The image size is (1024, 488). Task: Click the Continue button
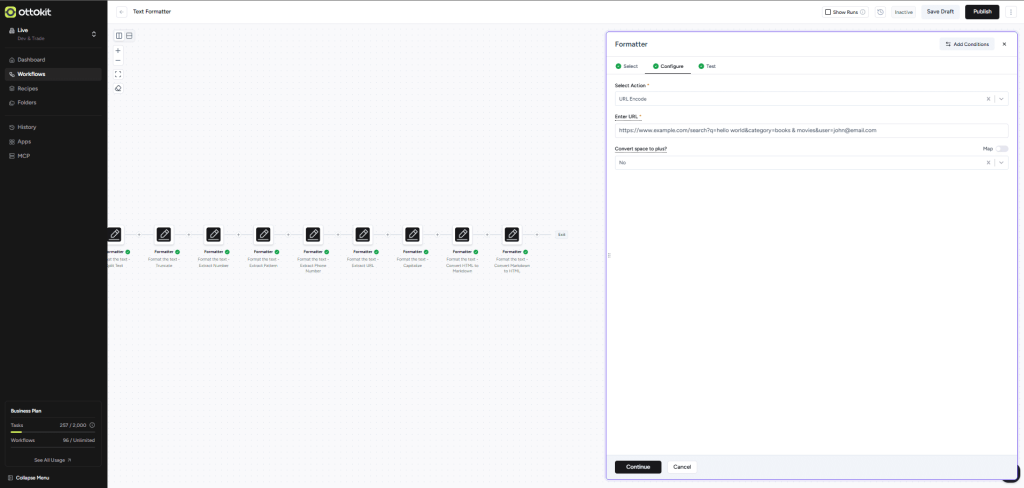[638, 467]
